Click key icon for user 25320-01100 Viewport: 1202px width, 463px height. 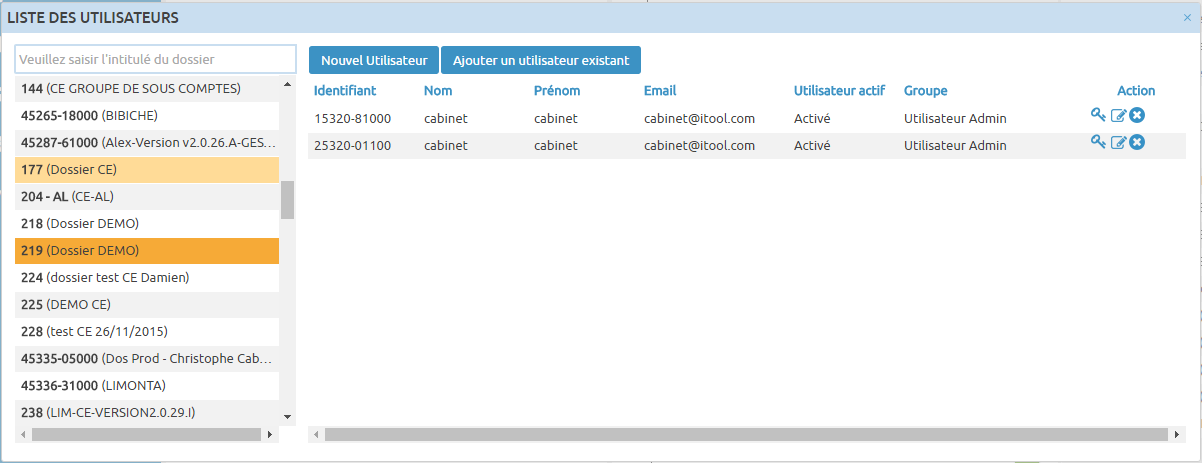coord(1098,142)
